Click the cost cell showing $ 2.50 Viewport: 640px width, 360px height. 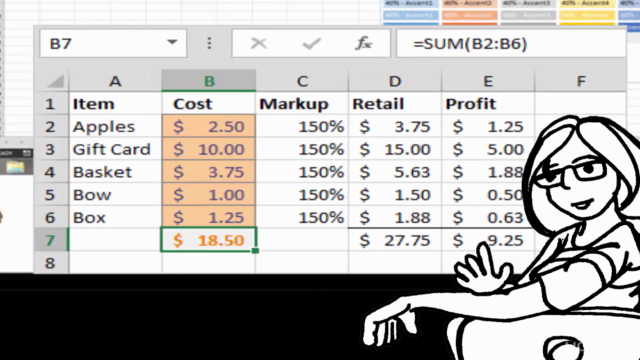click(x=209, y=127)
